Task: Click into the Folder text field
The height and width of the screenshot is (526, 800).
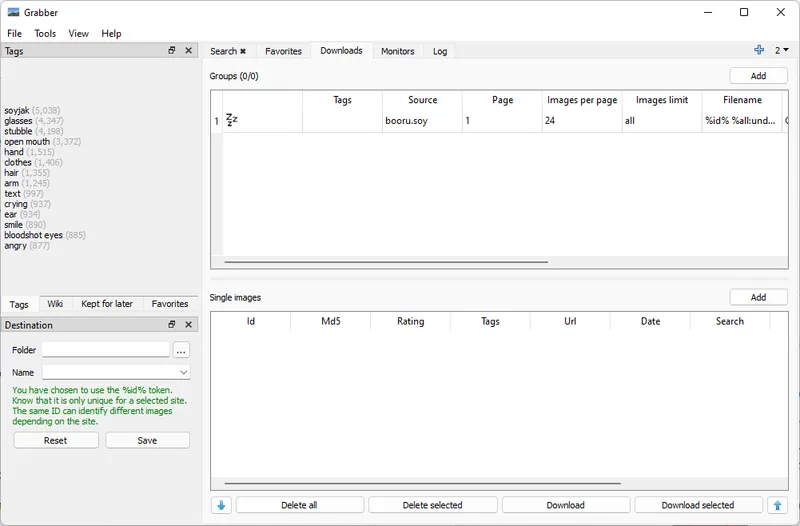Action: tap(105, 350)
